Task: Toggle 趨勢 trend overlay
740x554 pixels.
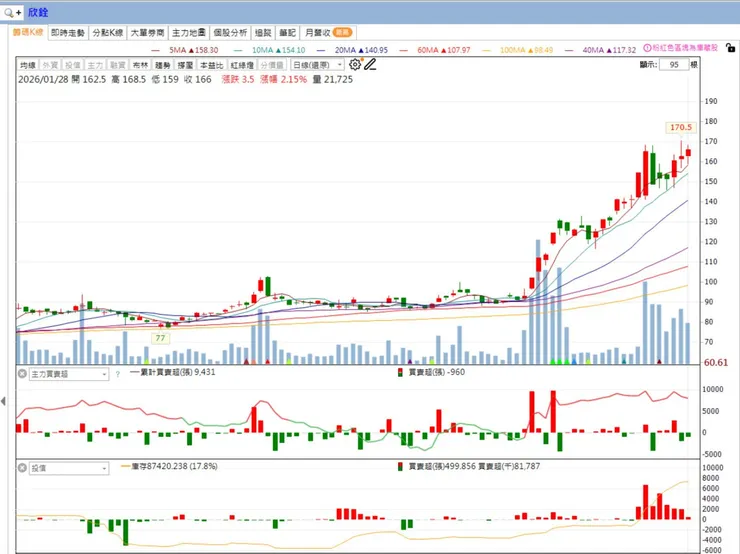Action: click(162, 65)
